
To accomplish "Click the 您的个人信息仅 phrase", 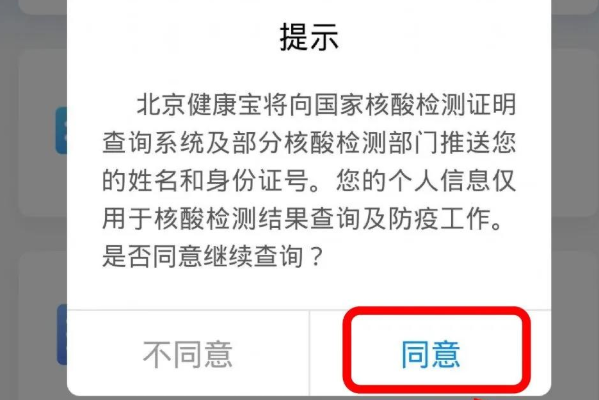I will pyautogui.click(x=426, y=180).
